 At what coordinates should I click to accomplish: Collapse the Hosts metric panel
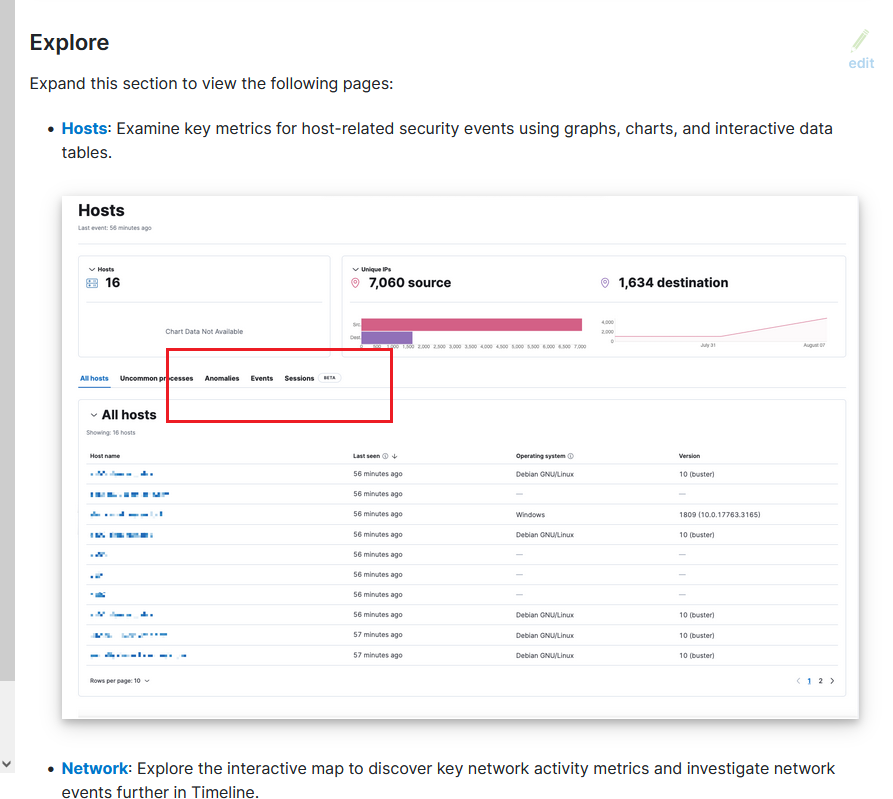click(90, 268)
